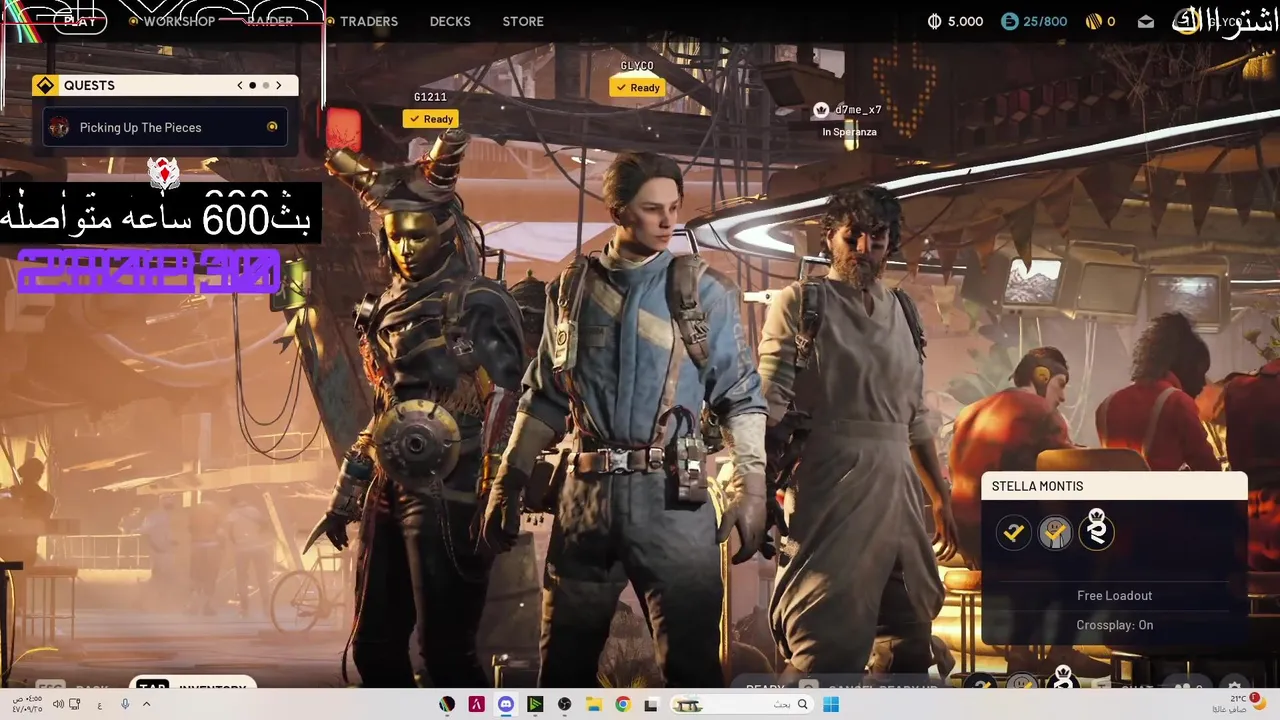The width and height of the screenshot is (1280, 720).
Task: Click the crown icon beside d7me_x7
Action: point(821,110)
